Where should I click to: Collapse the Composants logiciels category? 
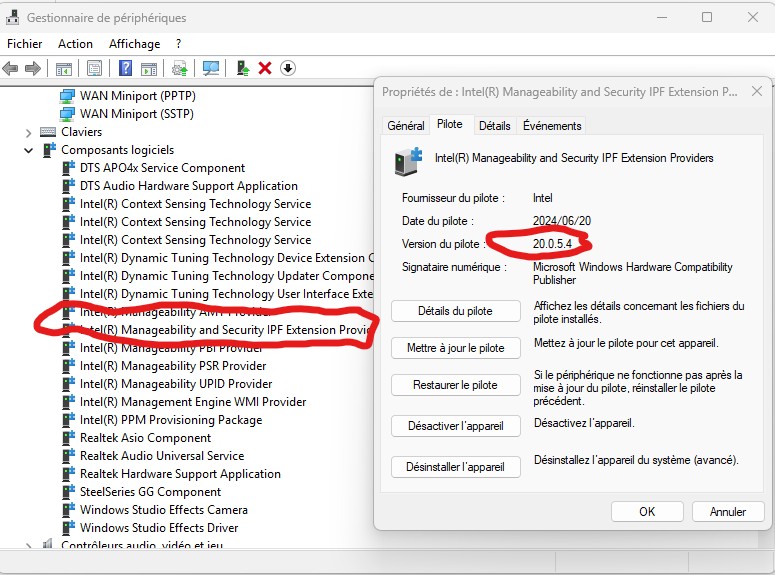tap(29, 150)
